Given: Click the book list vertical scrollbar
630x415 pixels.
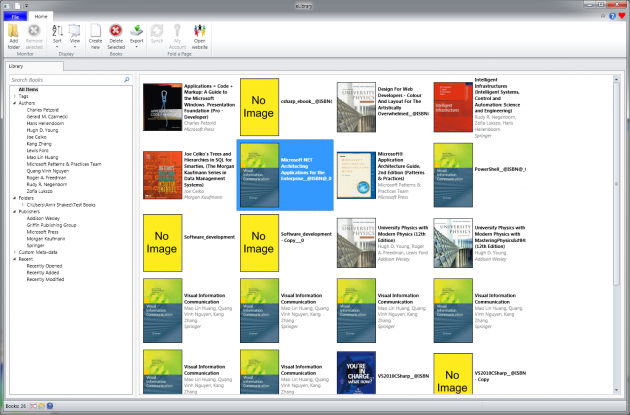Looking at the screenshot, I should 616,185.
